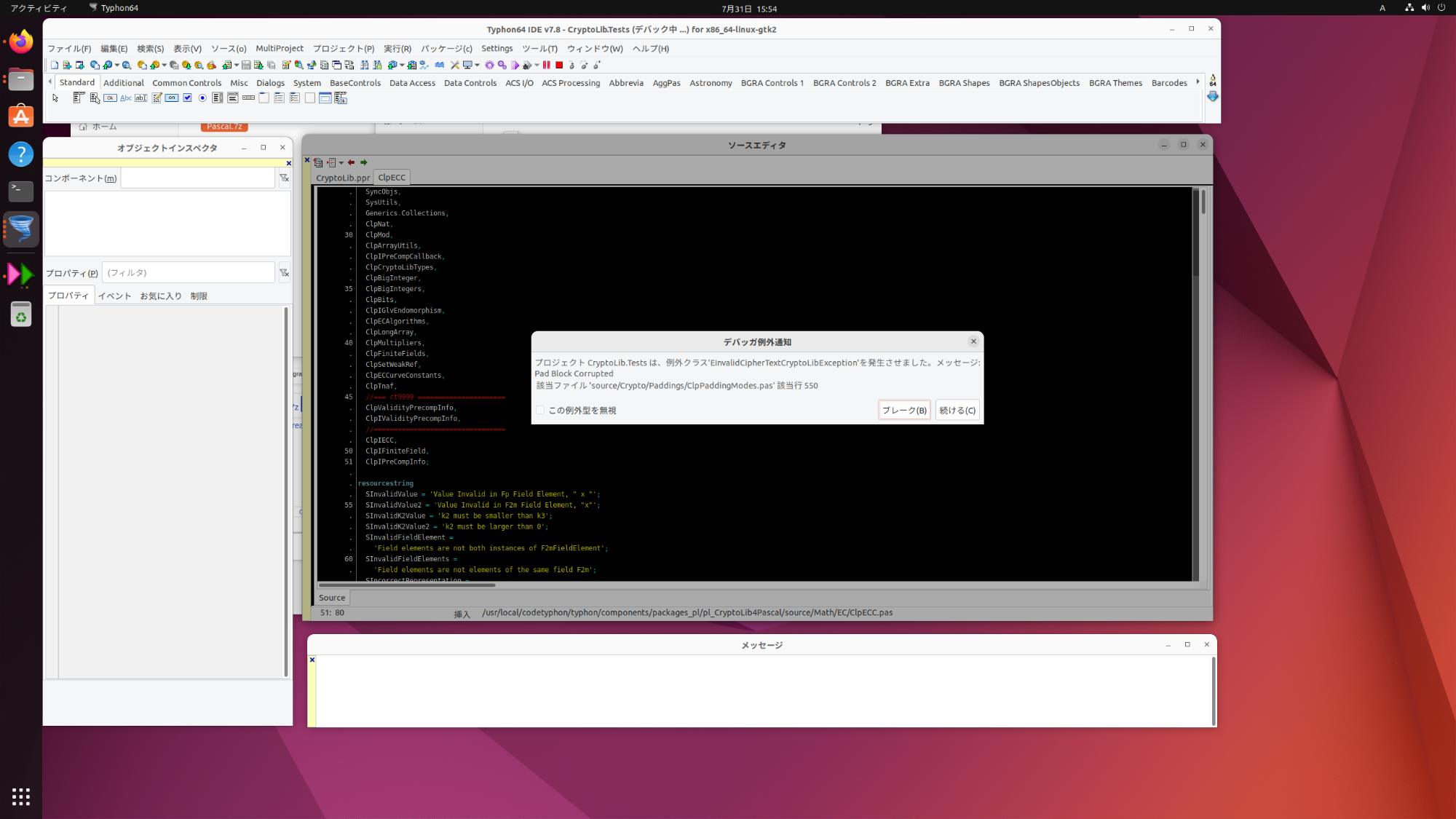Select the TButton Ok component
Image resolution: width=1456 pixels, height=819 pixels.
tap(110, 98)
